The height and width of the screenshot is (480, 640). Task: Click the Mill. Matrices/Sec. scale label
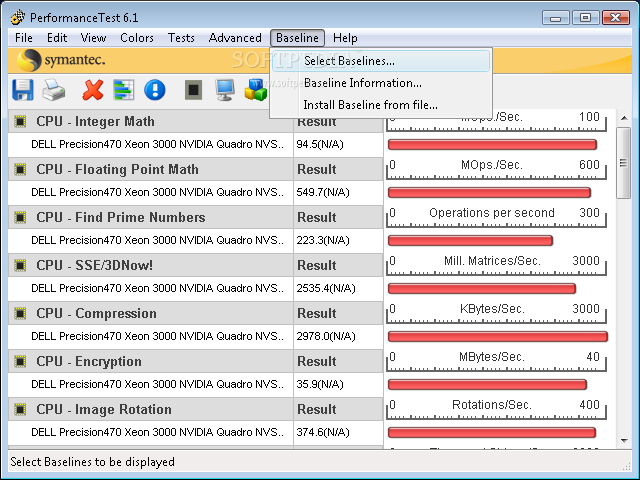click(x=492, y=260)
